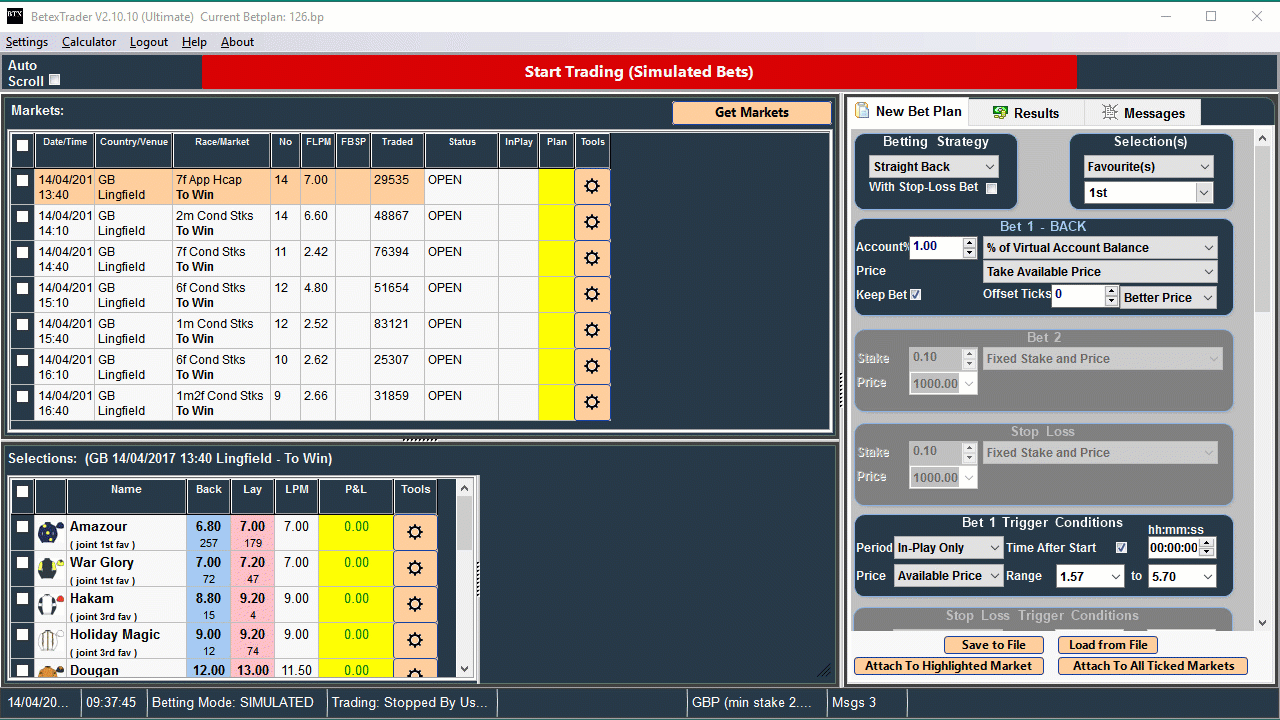Image resolution: width=1280 pixels, height=720 pixels.
Task: Toggle the Auto Scroll checkbox
Action: tap(55, 80)
